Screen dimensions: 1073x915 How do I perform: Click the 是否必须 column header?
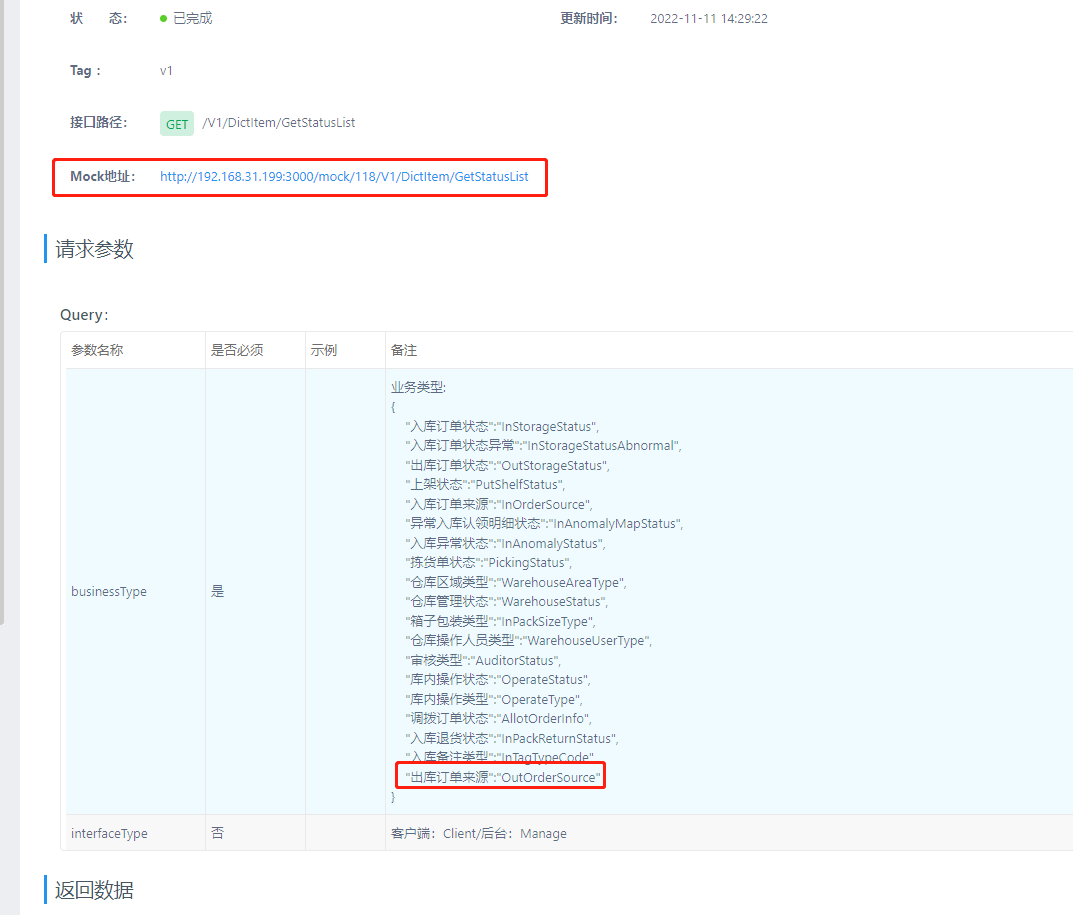pyautogui.click(x=236, y=351)
